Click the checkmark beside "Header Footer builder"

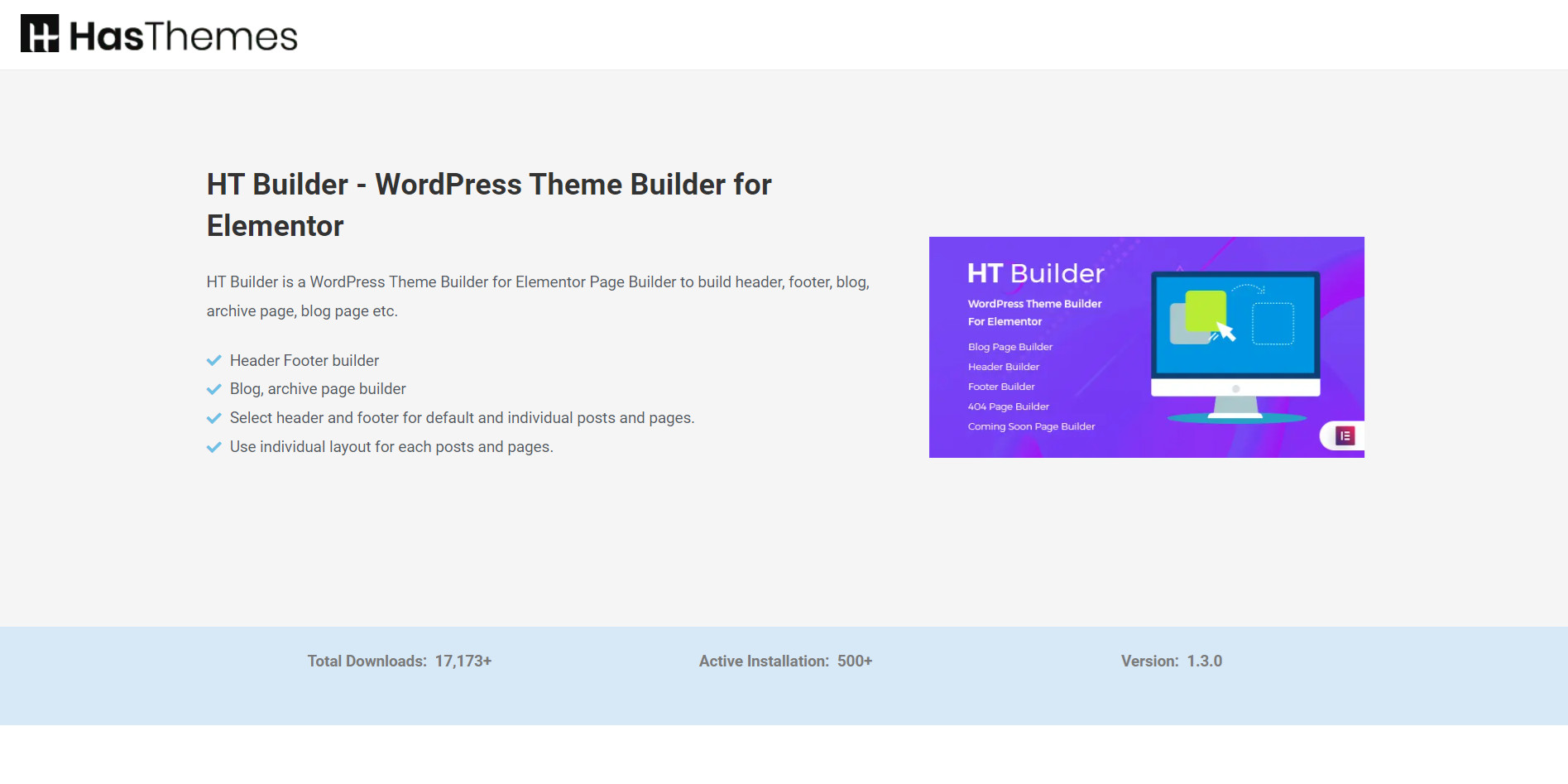click(x=213, y=361)
